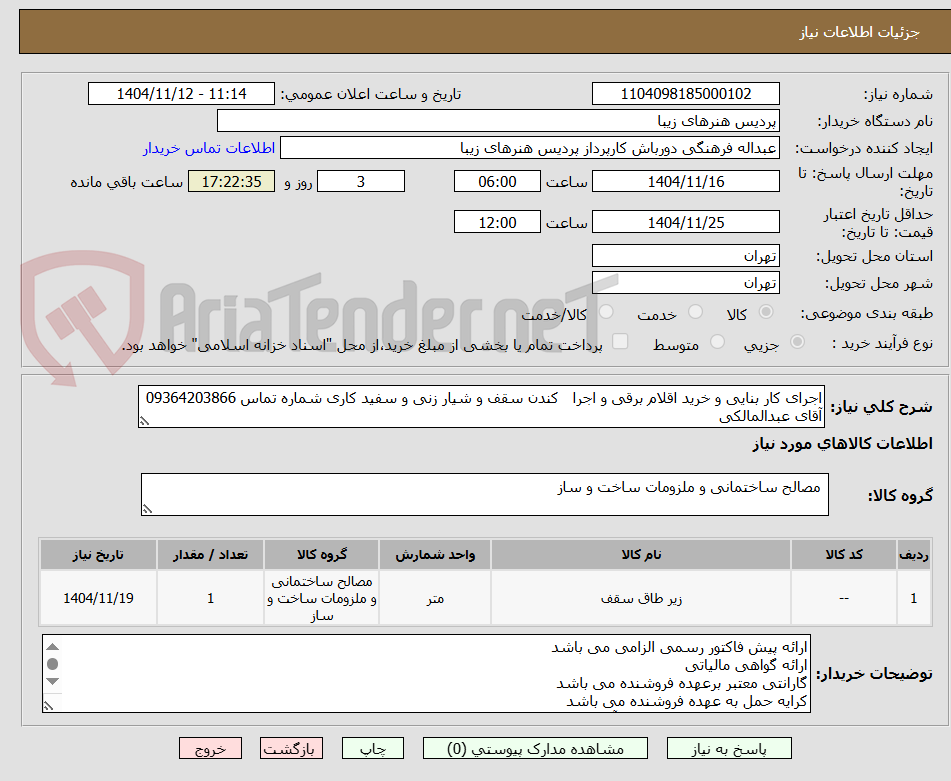Click the واحد شمارش column header
Image resolution: width=951 pixels, height=781 pixels.
pyautogui.click(x=435, y=555)
